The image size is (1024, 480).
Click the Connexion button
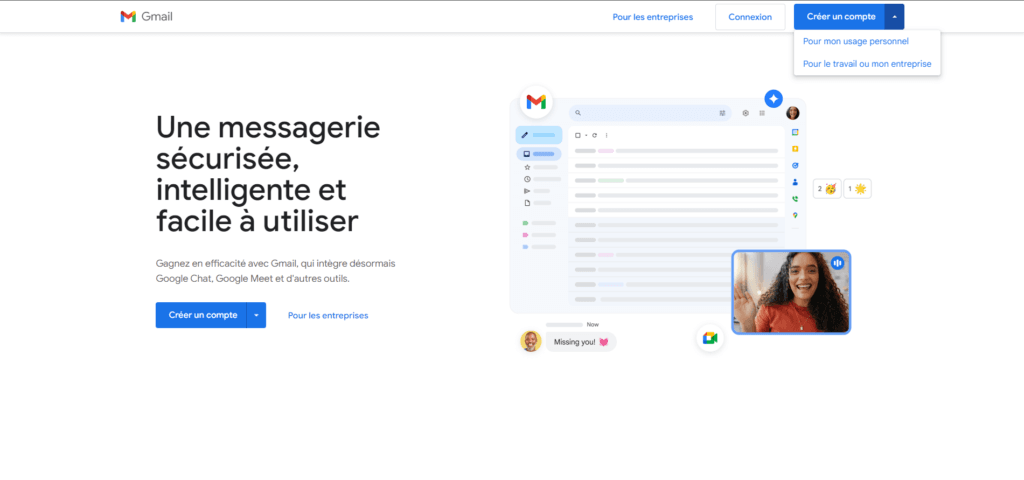point(750,17)
